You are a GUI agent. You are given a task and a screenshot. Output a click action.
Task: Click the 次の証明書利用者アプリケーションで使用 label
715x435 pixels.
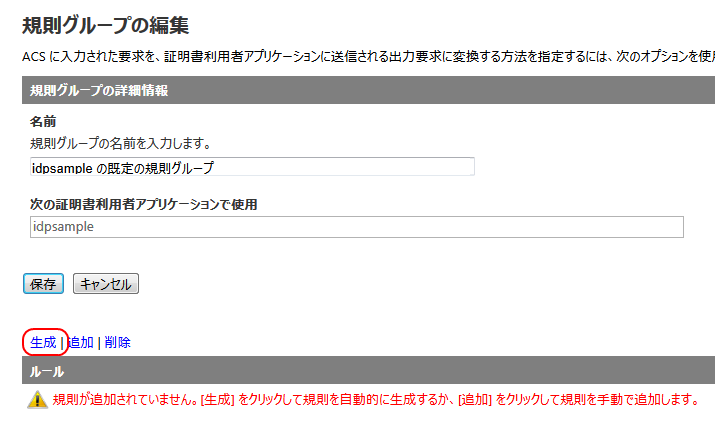[x=144, y=204]
